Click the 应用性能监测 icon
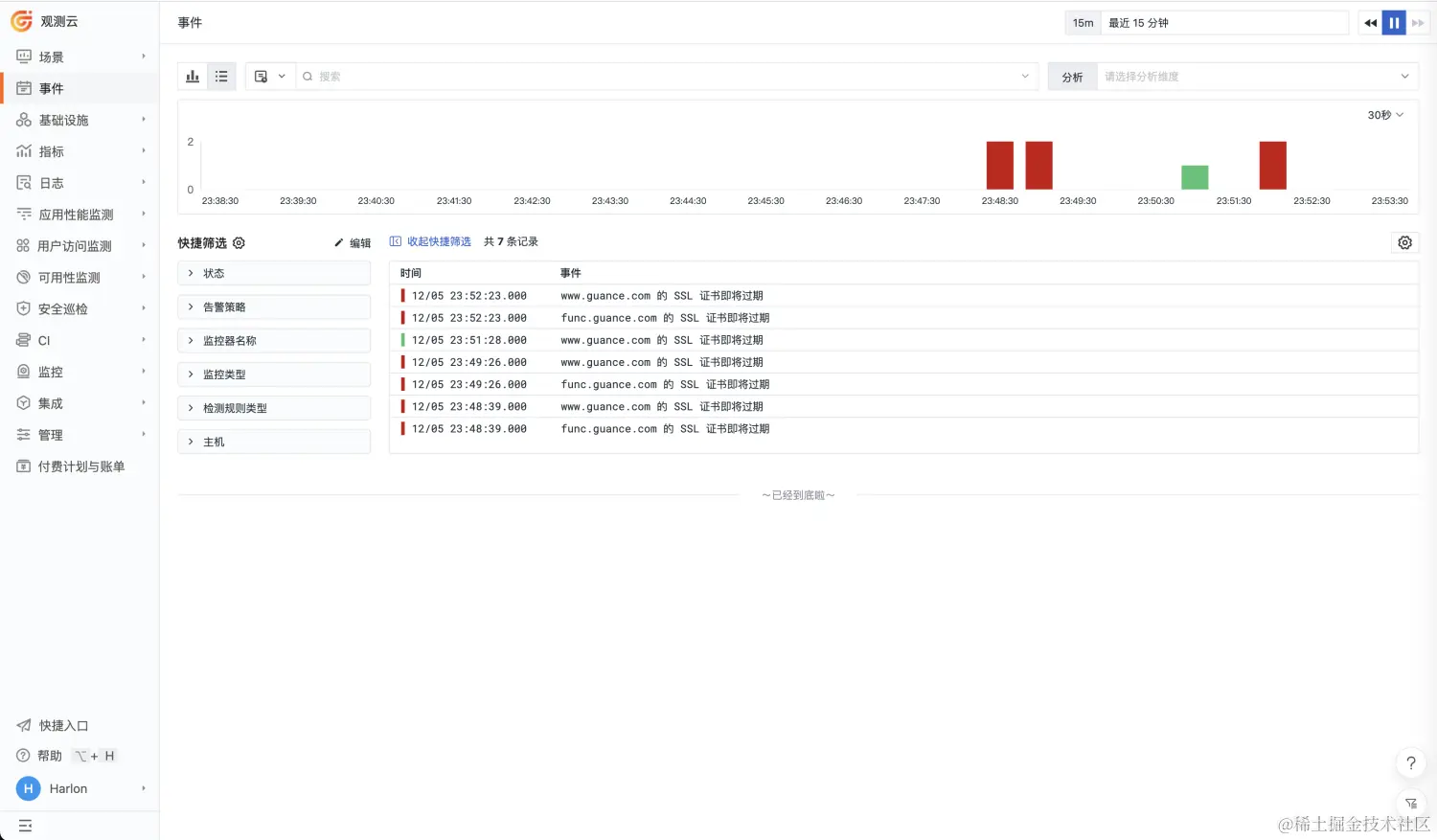The height and width of the screenshot is (840, 1437). tap(24, 215)
